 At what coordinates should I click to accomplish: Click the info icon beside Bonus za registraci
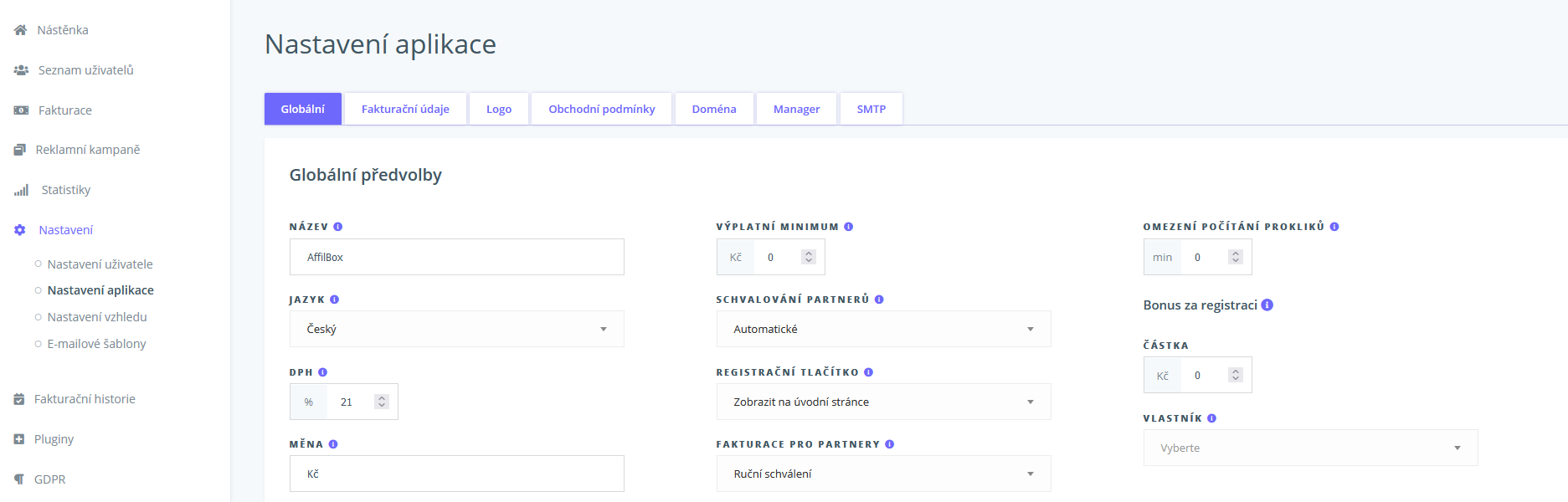(1267, 305)
